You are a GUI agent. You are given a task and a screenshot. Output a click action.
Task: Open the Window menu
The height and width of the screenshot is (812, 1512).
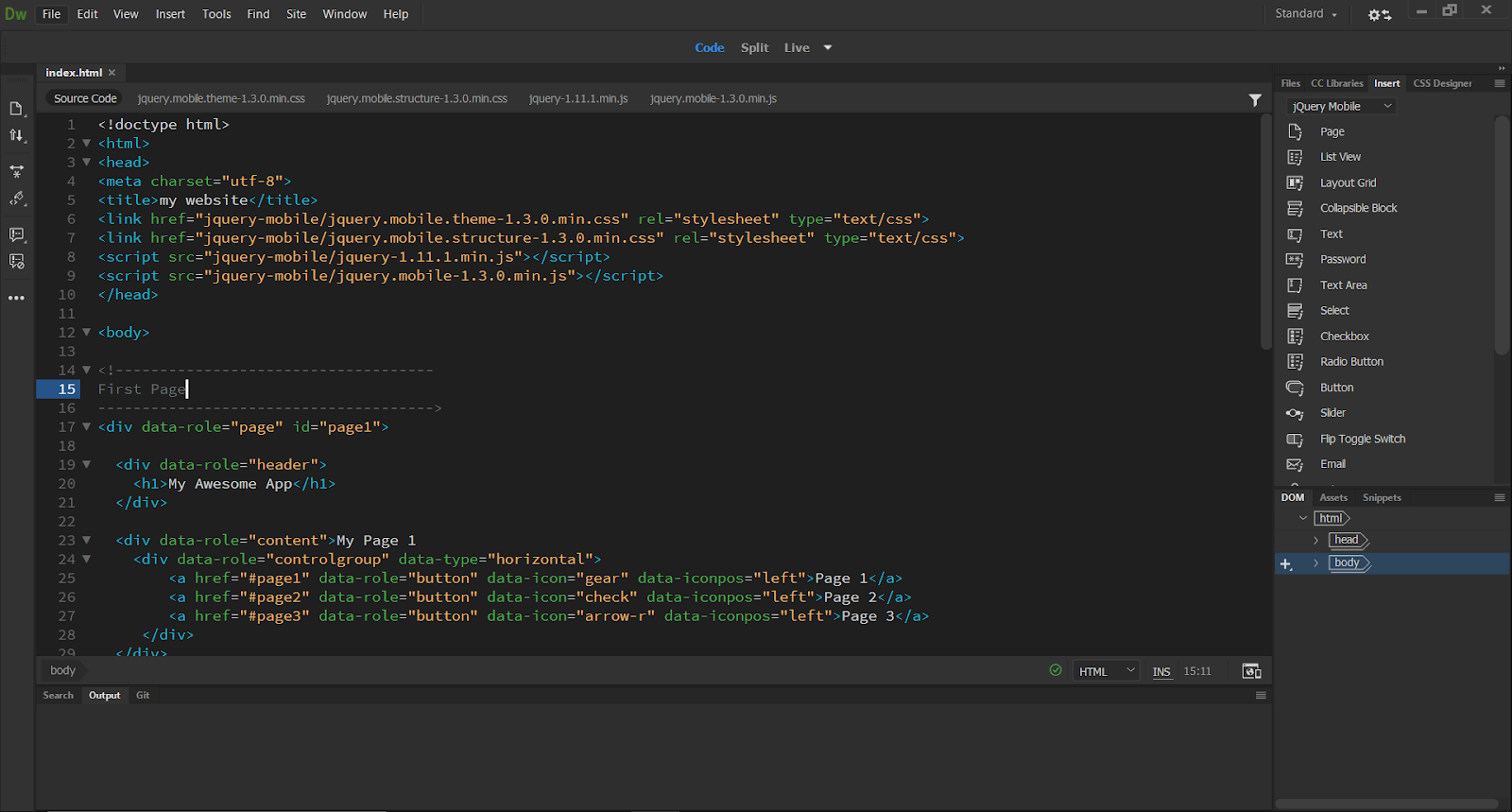[x=344, y=14]
